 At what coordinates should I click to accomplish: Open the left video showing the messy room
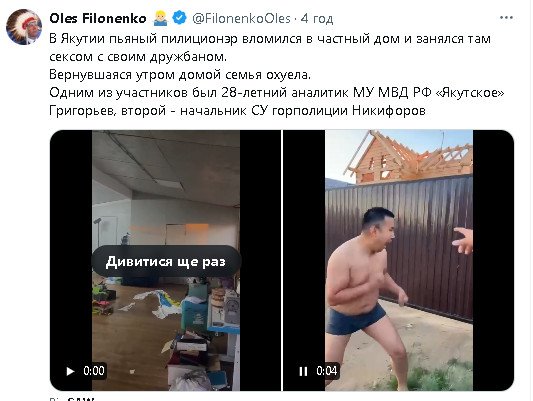pyautogui.click(x=165, y=260)
